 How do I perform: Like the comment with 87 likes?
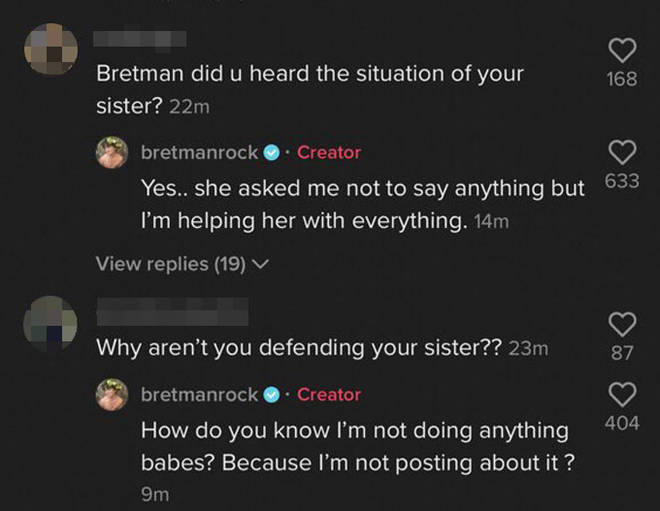[622, 323]
